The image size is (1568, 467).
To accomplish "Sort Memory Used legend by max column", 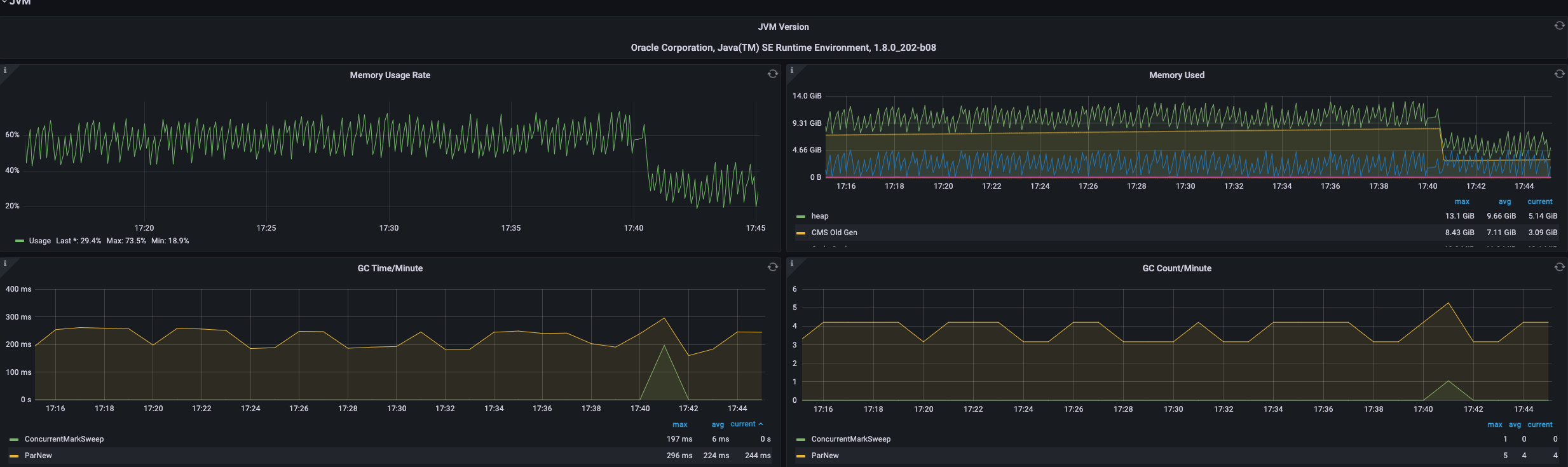I will pyautogui.click(x=1462, y=201).
